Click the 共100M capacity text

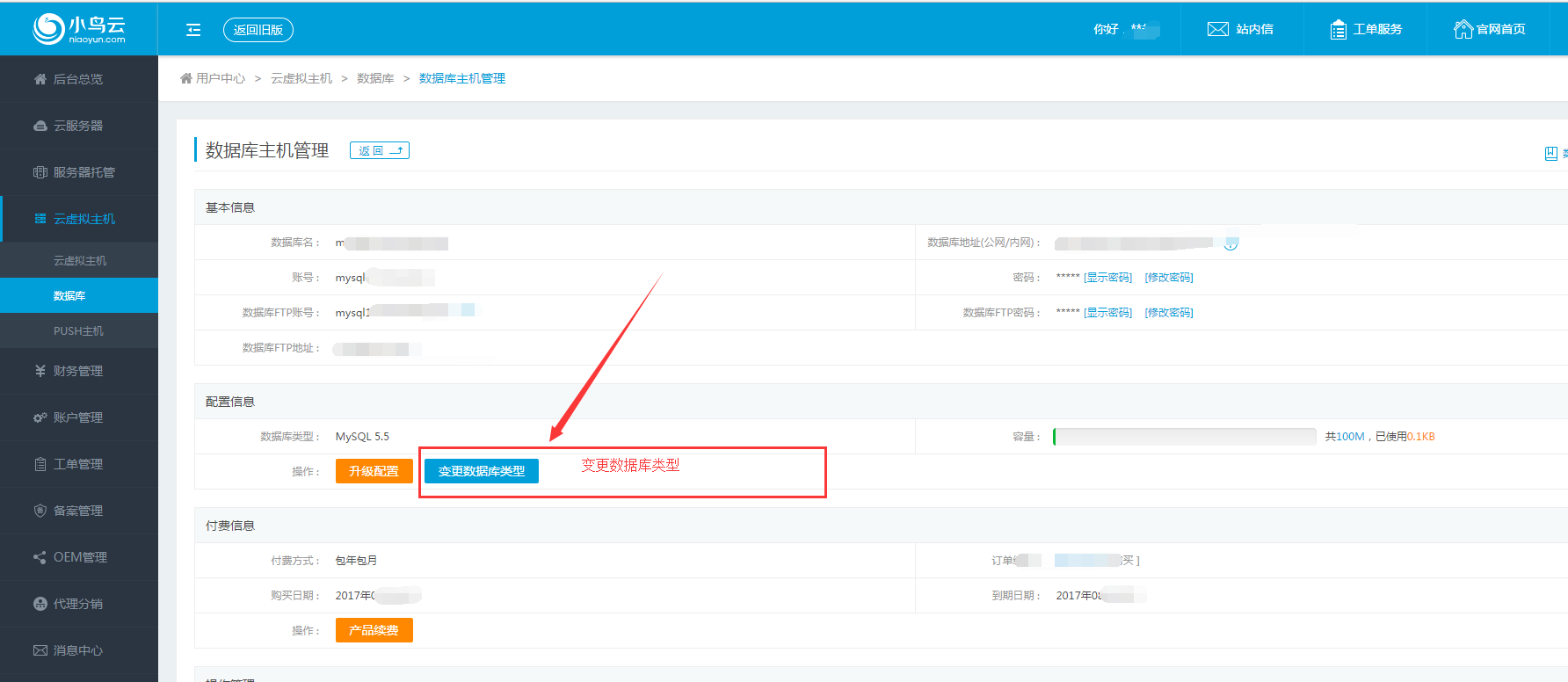point(1345,436)
